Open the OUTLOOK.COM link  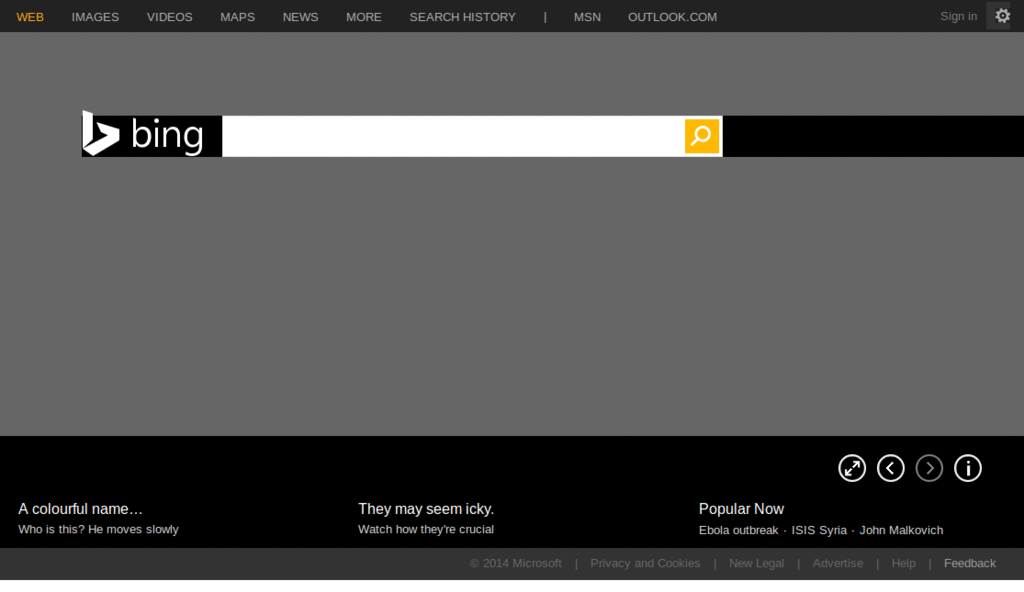pyautogui.click(x=672, y=17)
